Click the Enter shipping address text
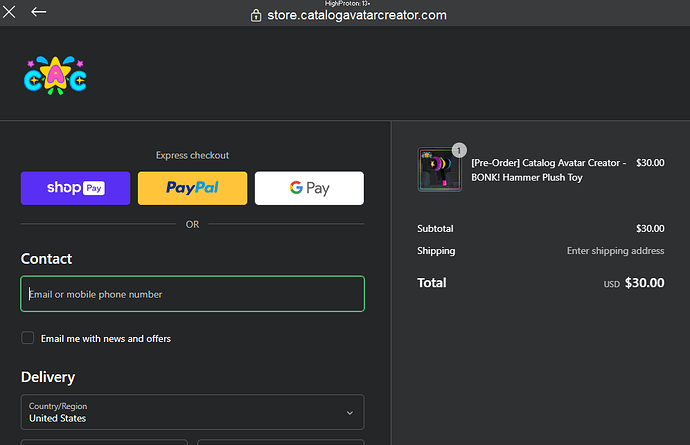This screenshot has height=445, width=690. coord(615,250)
